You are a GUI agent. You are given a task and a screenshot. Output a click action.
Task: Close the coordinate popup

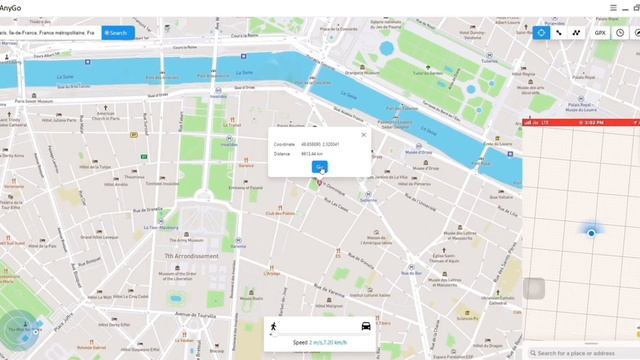point(364,135)
